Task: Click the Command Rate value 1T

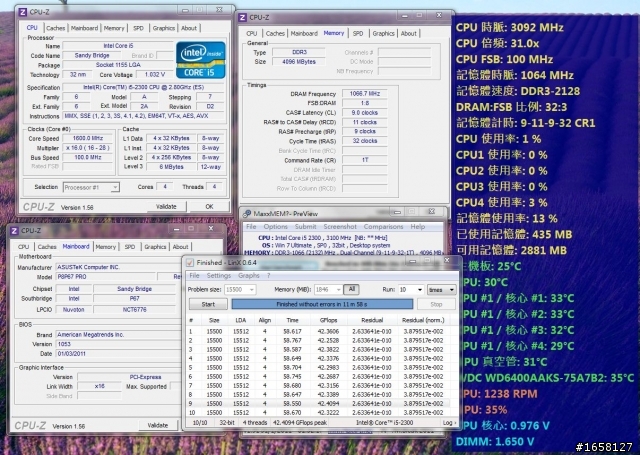Action: pos(364,160)
